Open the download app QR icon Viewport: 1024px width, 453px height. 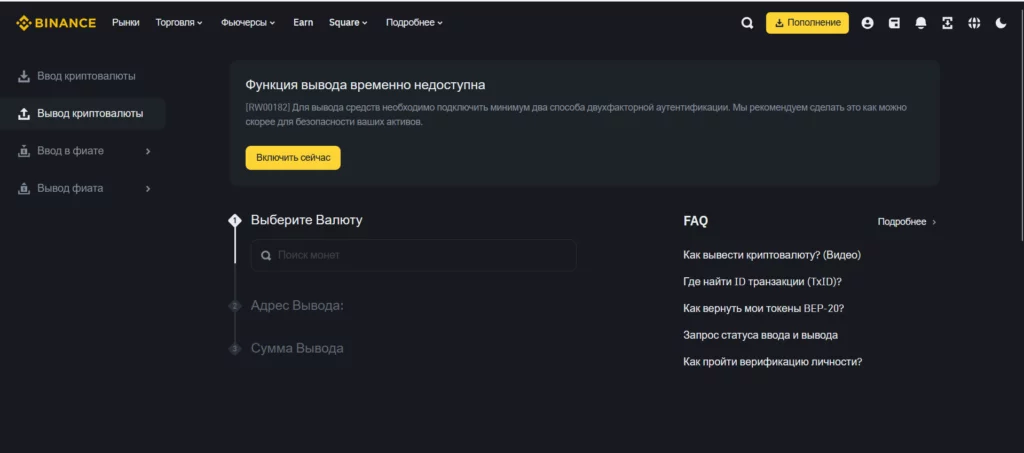click(948, 23)
